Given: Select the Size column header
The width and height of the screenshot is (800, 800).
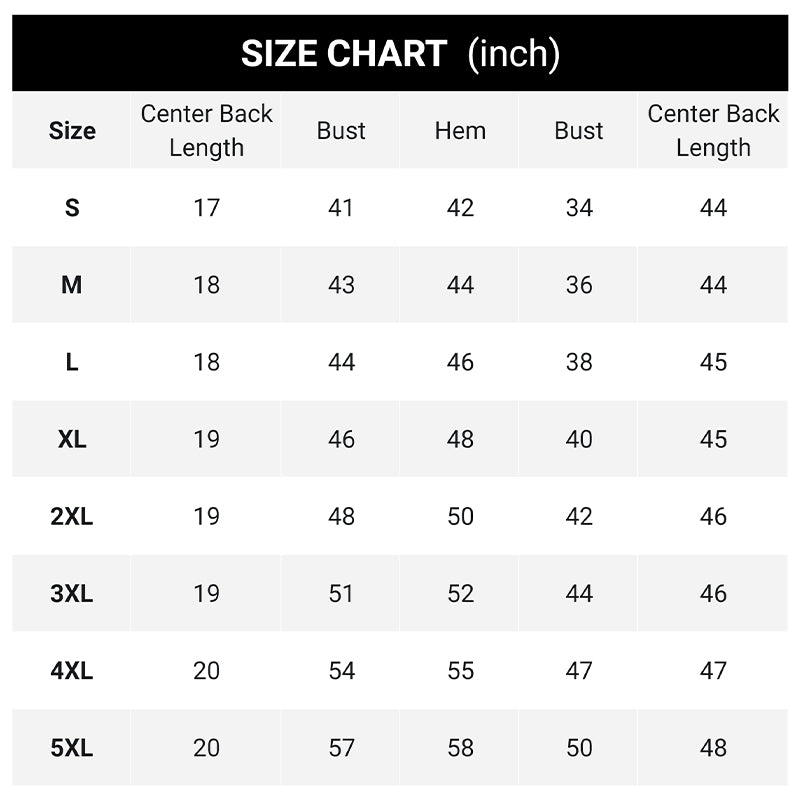Looking at the screenshot, I should pos(72,131).
